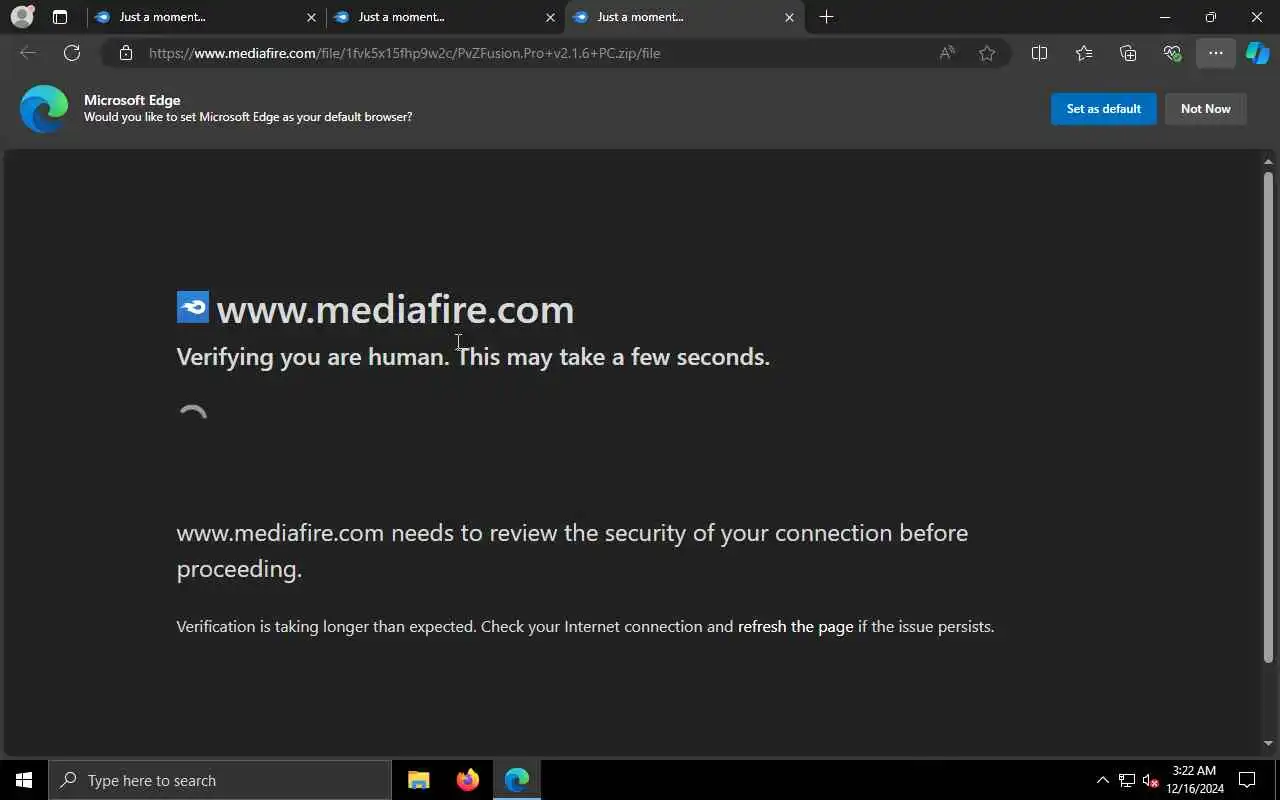The height and width of the screenshot is (800, 1280).
Task: Show hidden system tray icons
Action: point(1103,780)
